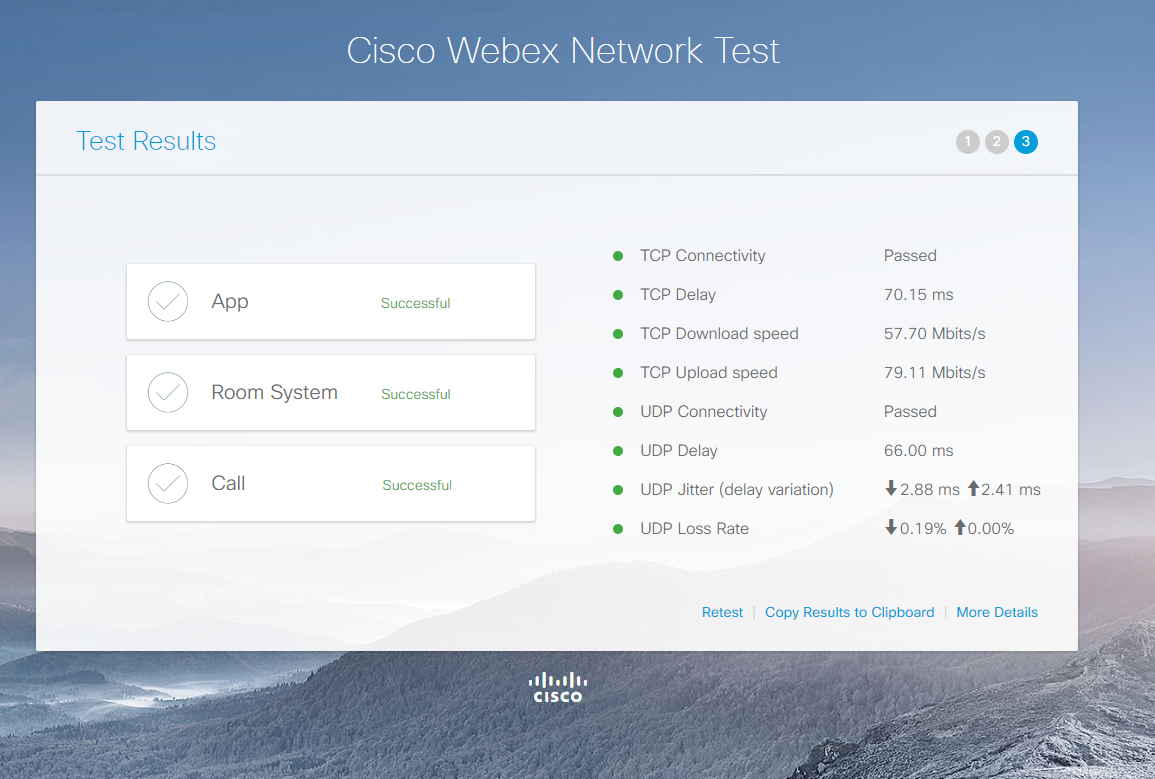
Task: Click the TCP Connectivity label
Action: [703, 255]
